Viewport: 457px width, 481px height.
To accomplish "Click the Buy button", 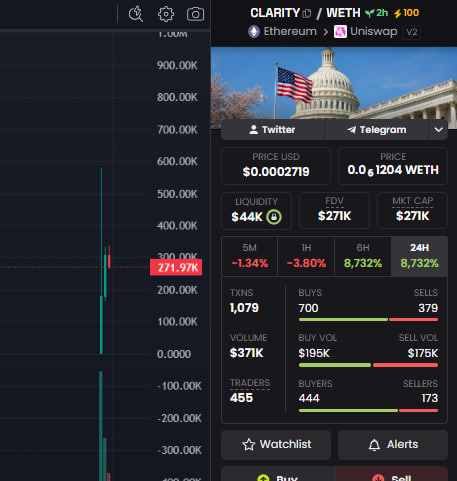I will [x=278, y=474].
